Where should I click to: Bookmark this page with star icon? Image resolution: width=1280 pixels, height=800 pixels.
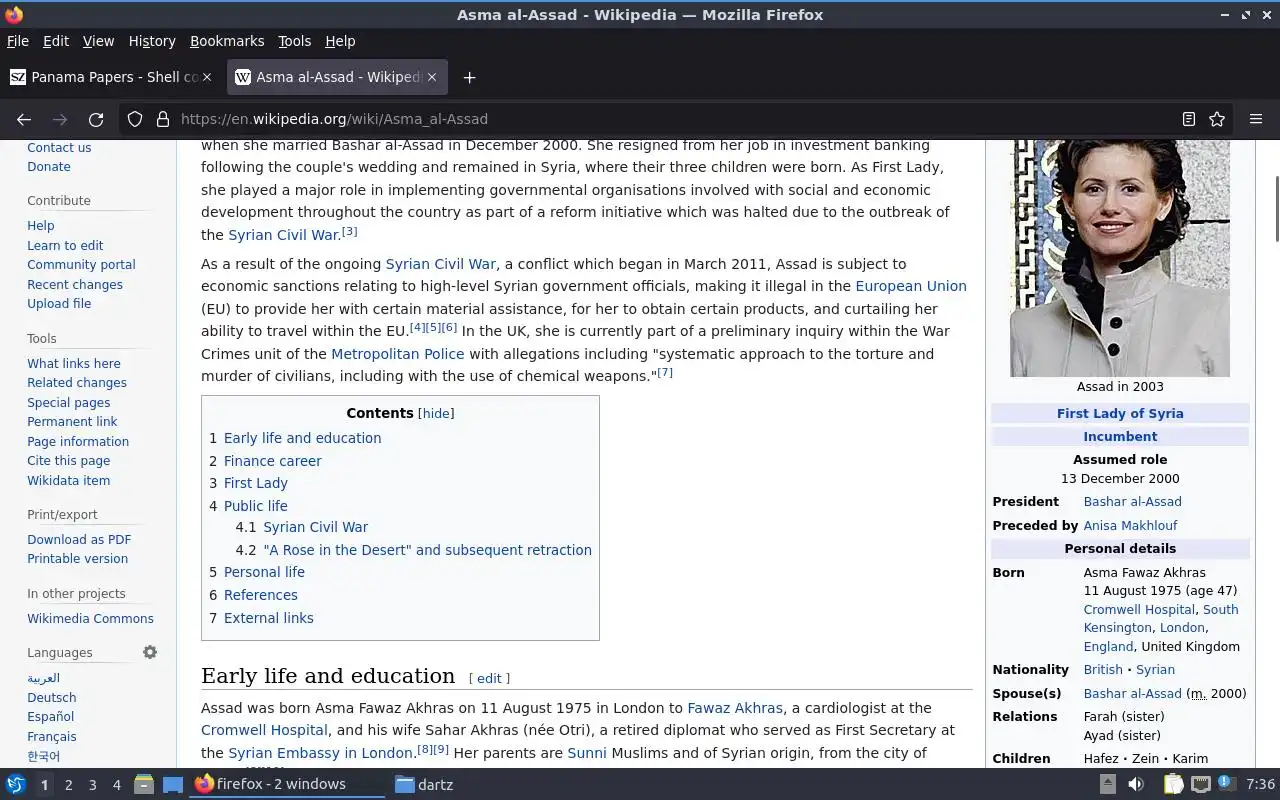coord(1217,119)
